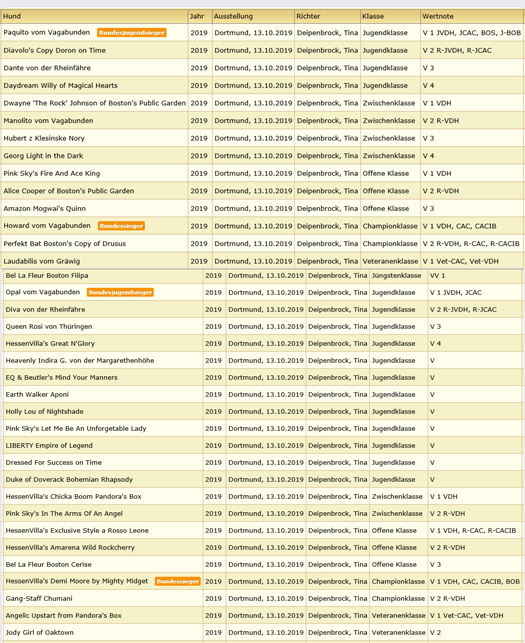The image size is (525, 643).
Task: Open Pink Sky's Fire And Ace King
Action: (x=52, y=173)
